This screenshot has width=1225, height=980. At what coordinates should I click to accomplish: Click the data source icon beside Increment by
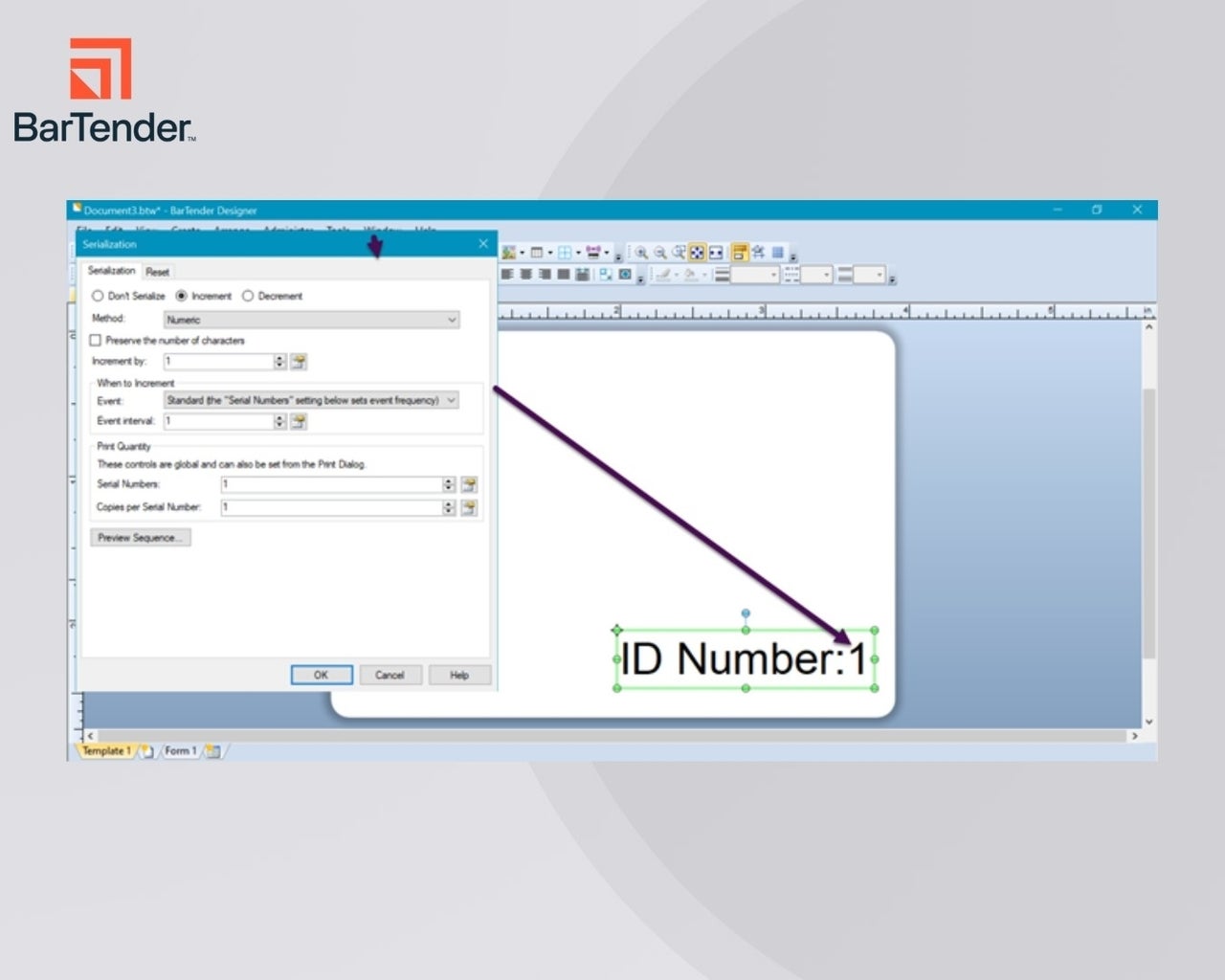pyautogui.click(x=299, y=362)
